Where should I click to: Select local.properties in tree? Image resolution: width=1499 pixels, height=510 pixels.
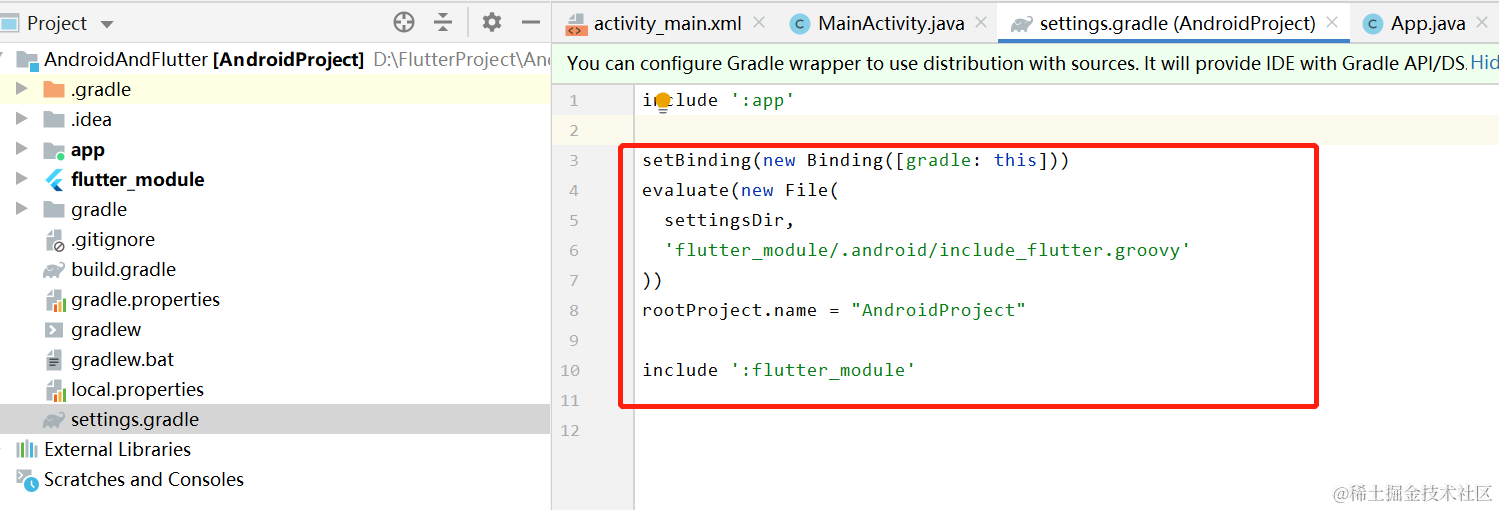pyautogui.click(x=137, y=390)
